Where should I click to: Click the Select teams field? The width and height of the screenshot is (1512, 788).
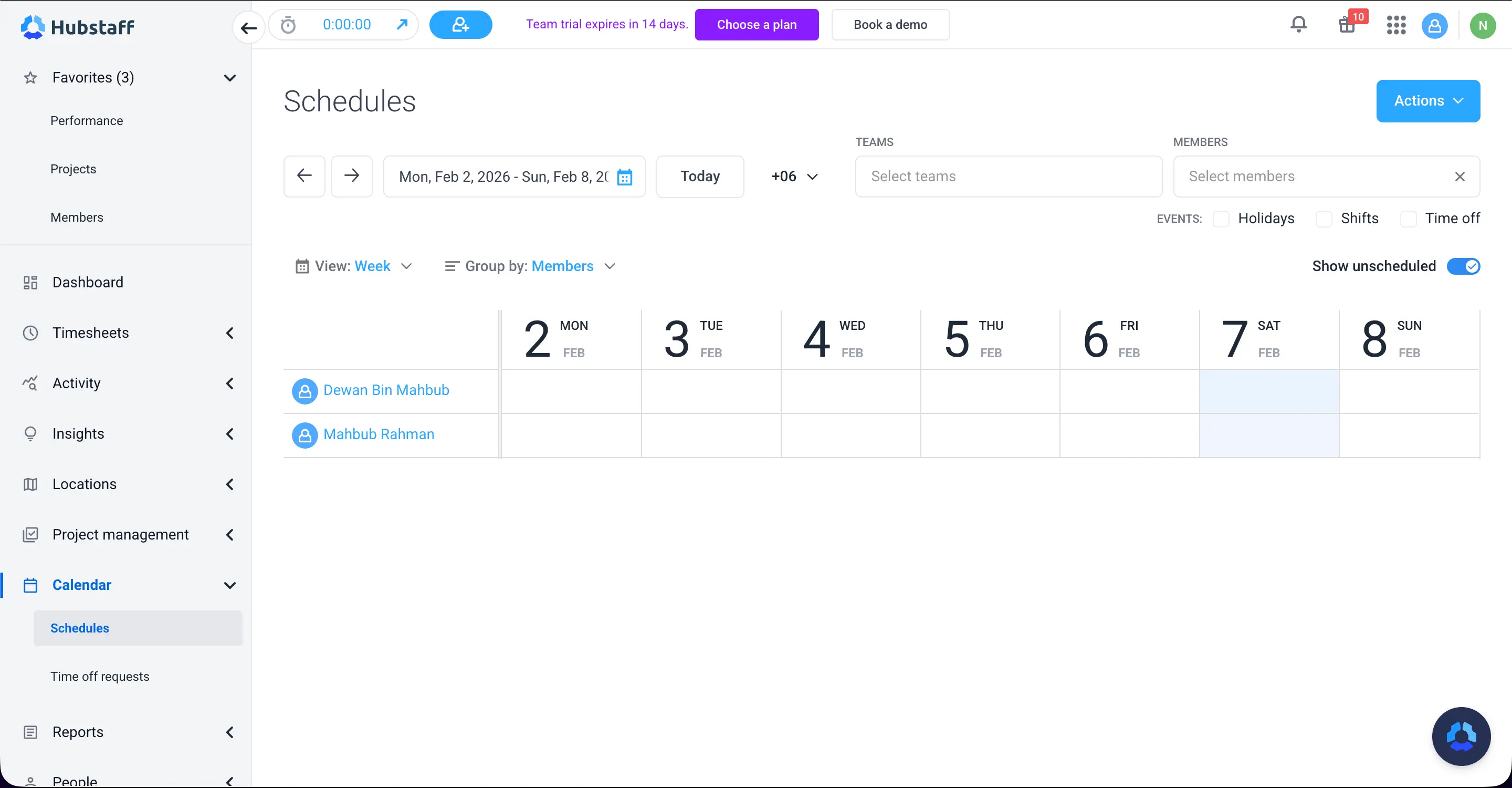point(1009,176)
